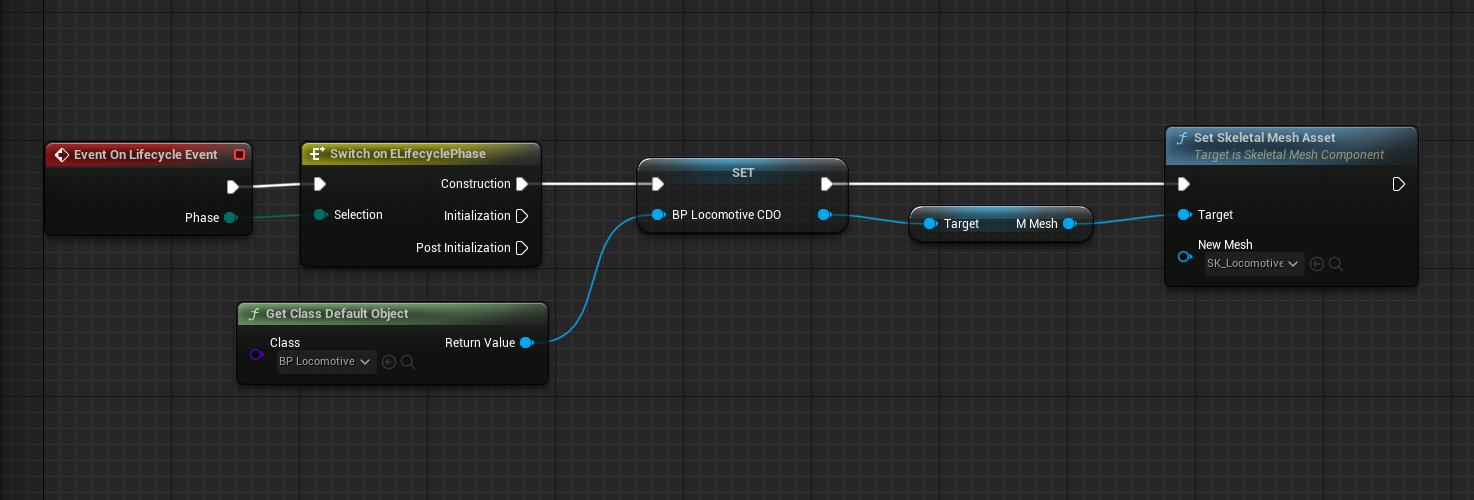Click the magnifier icon next to SK_Locomotive
The height and width of the screenshot is (500, 1474).
point(1336,264)
